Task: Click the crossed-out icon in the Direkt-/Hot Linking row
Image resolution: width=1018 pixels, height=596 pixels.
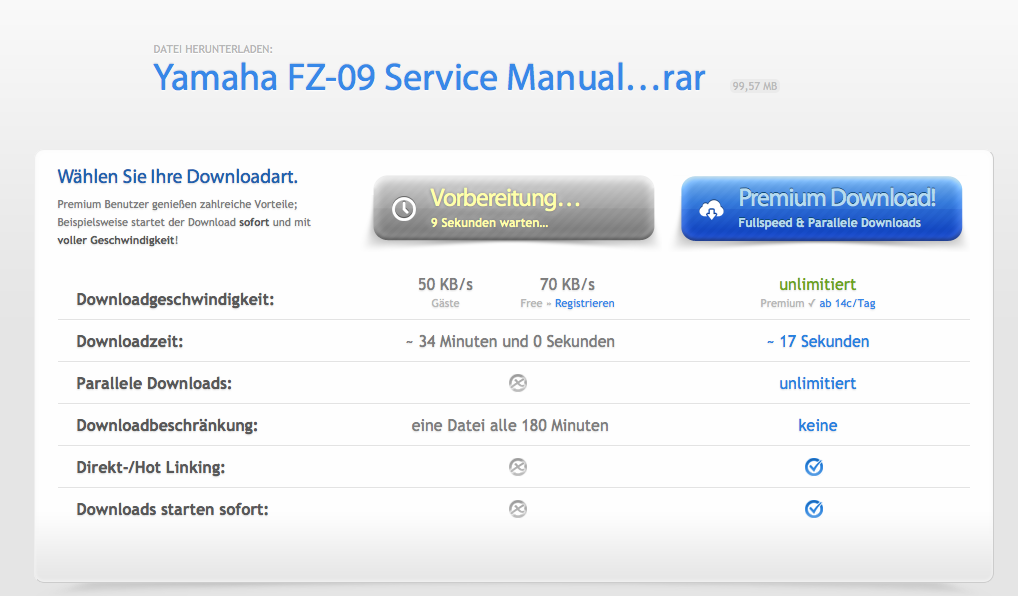Action: coord(517,467)
